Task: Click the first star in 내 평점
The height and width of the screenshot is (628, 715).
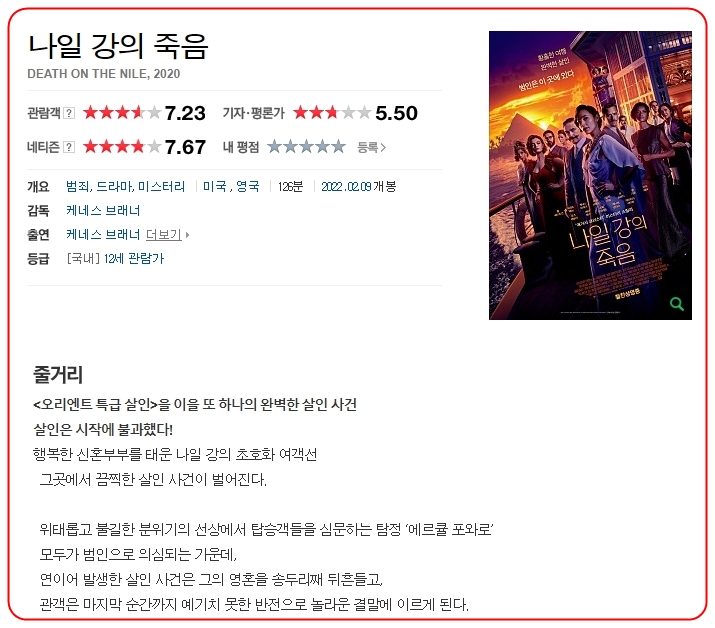Action: point(275,146)
